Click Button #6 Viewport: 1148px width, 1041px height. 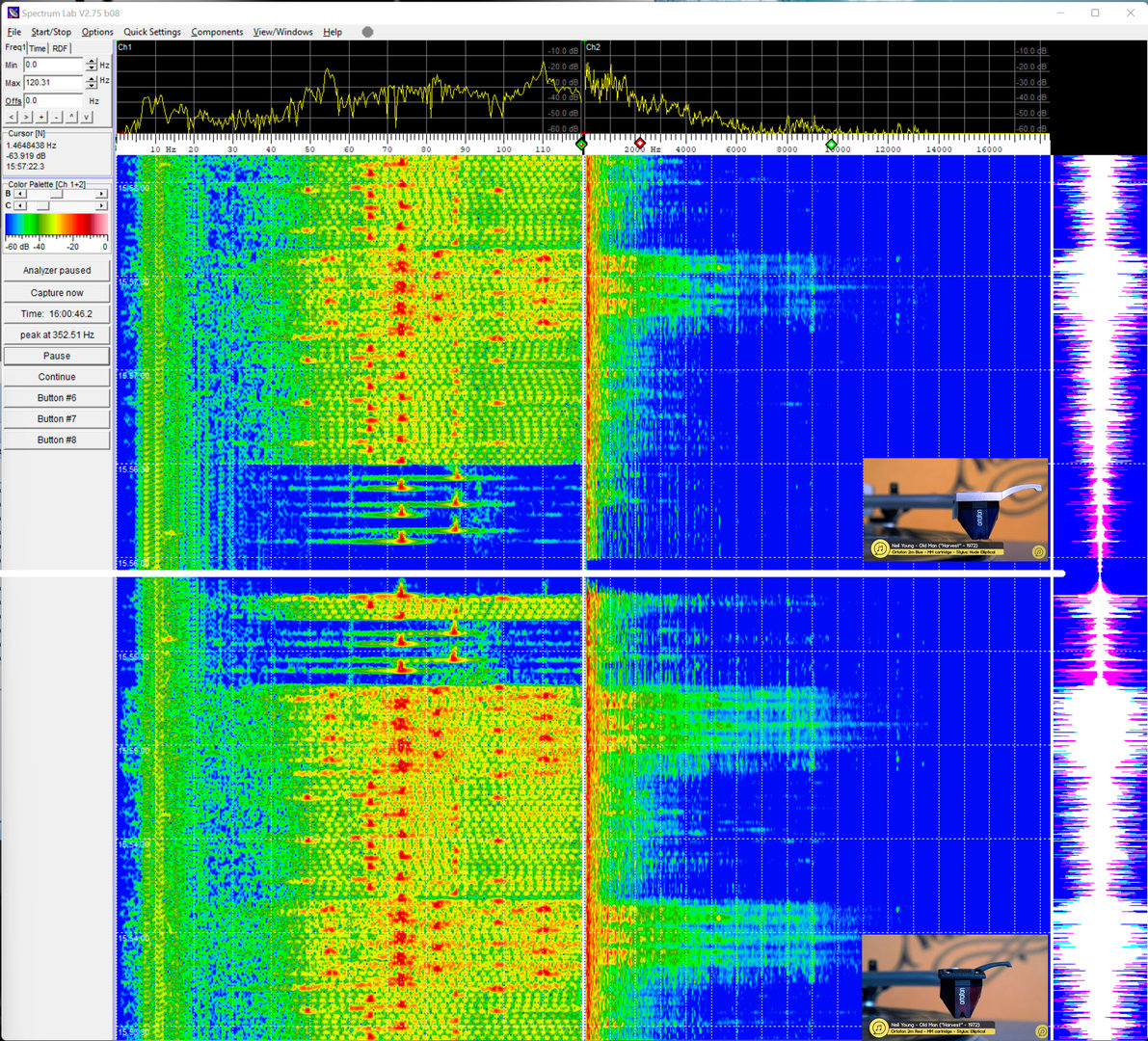(x=57, y=397)
